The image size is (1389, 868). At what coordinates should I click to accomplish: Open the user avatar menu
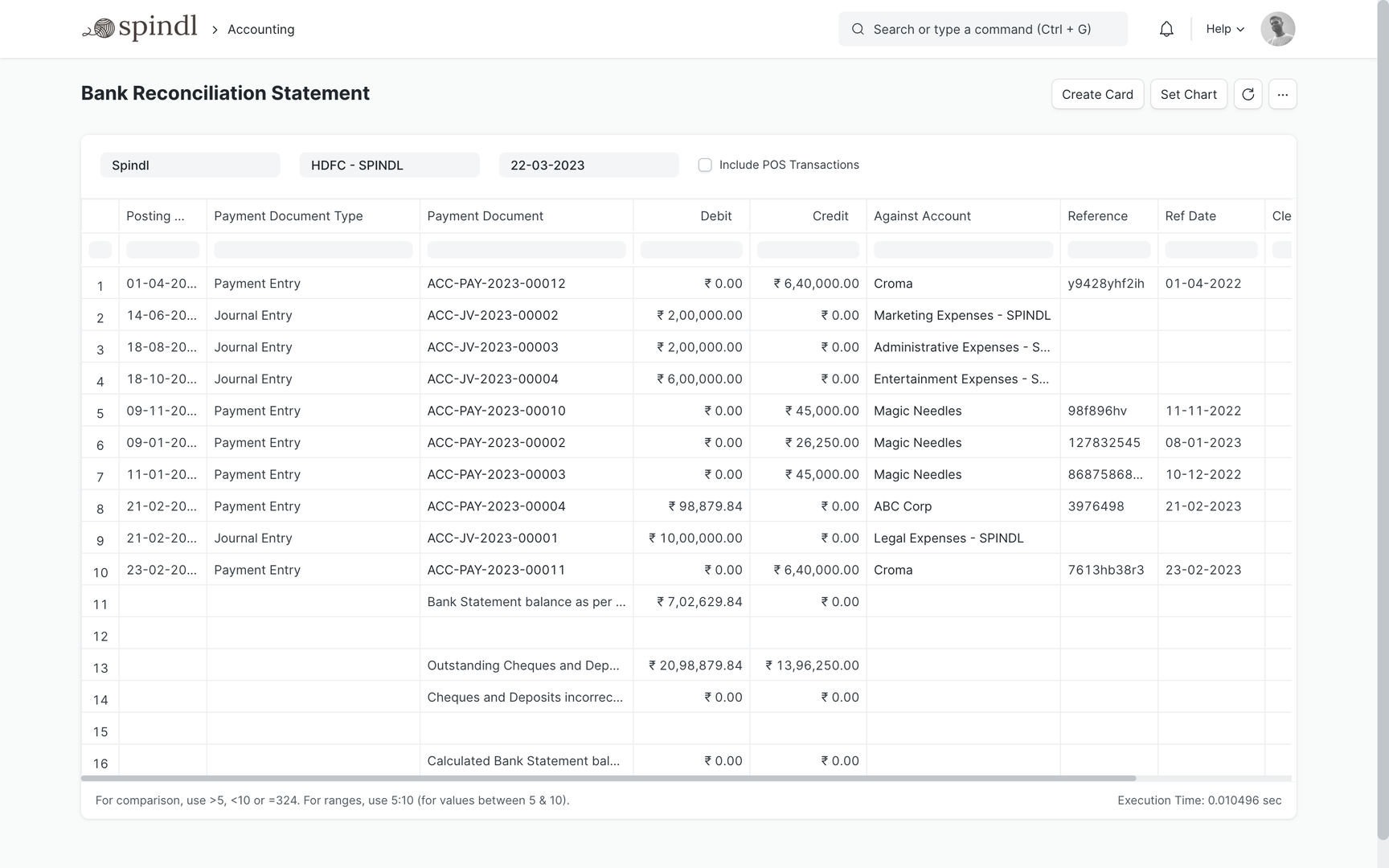(x=1278, y=29)
